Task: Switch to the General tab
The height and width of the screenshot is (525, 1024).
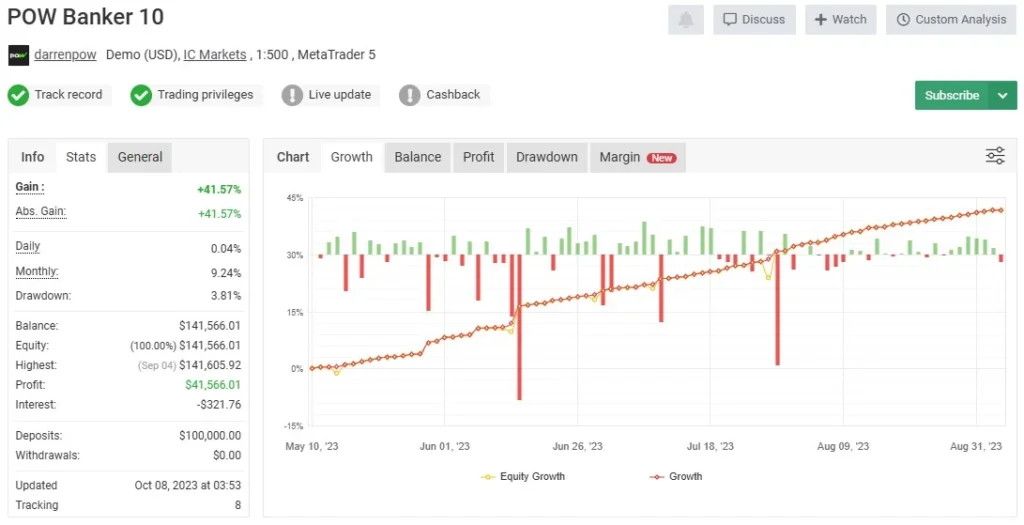Action: pyautogui.click(x=140, y=157)
